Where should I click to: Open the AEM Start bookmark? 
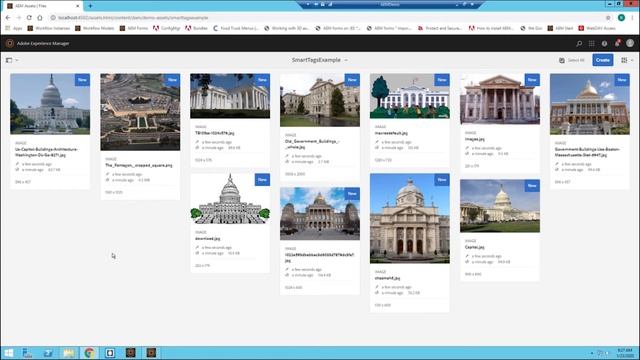tap(560, 28)
